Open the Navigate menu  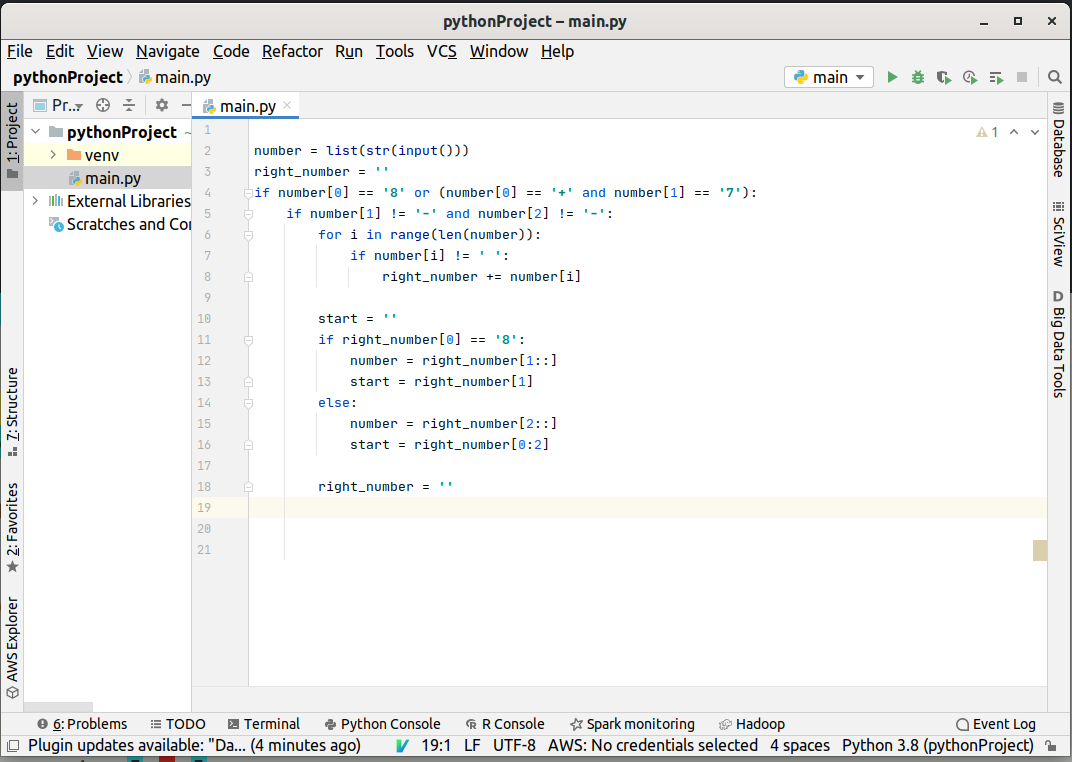[168, 51]
